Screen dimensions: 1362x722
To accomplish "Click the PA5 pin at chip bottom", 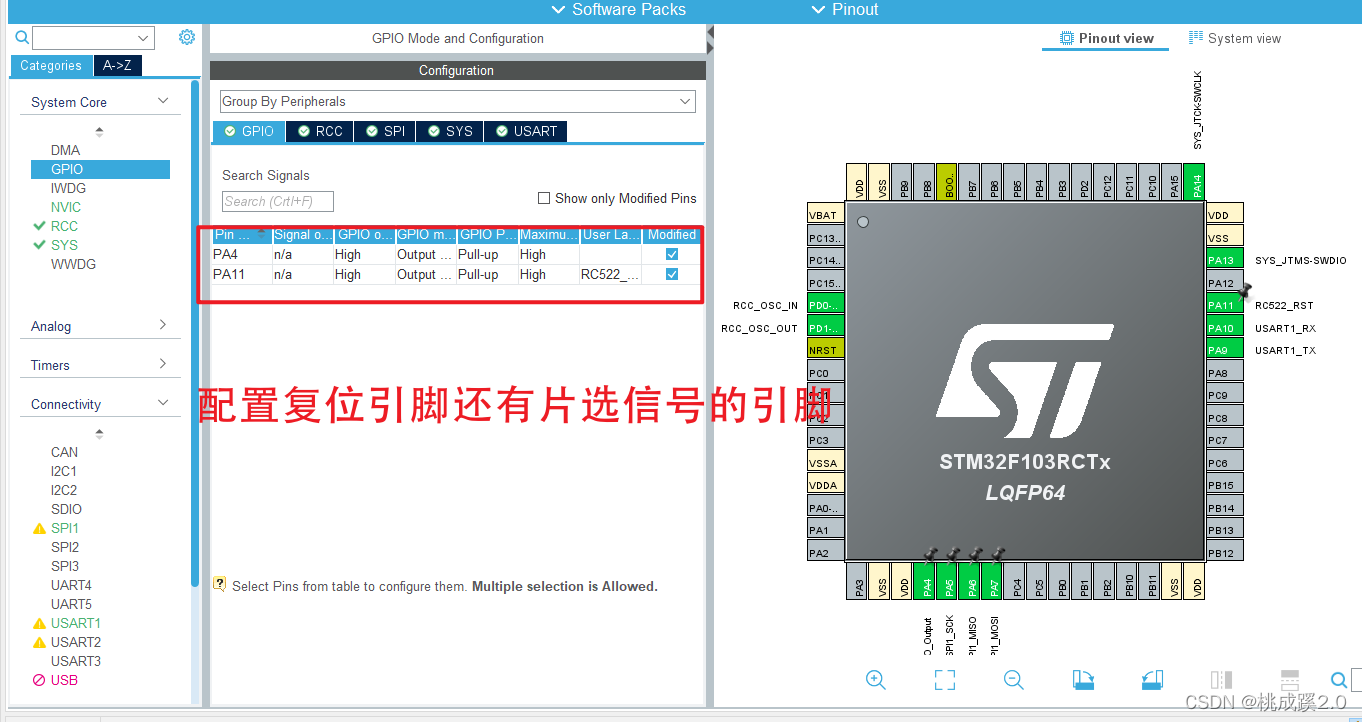I will click(949, 582).
